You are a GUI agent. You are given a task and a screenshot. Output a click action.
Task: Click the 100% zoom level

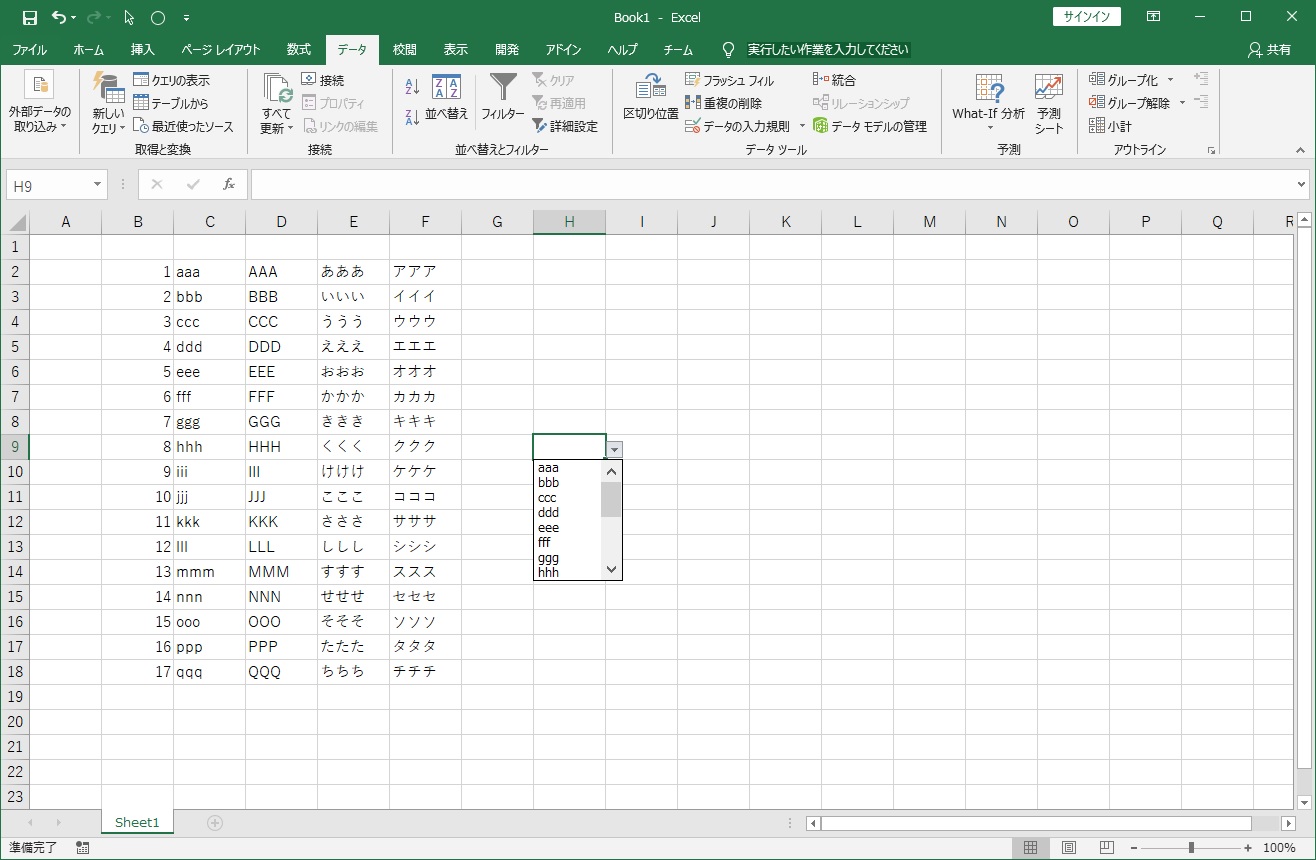(1280, 848)
